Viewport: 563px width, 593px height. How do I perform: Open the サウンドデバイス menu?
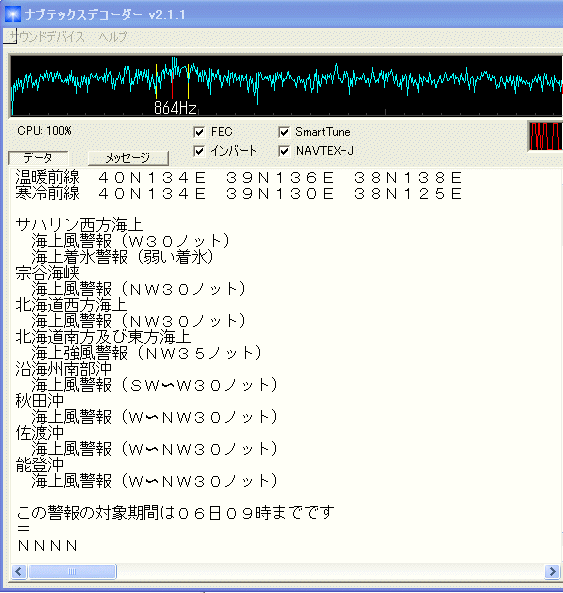(47, 37)
